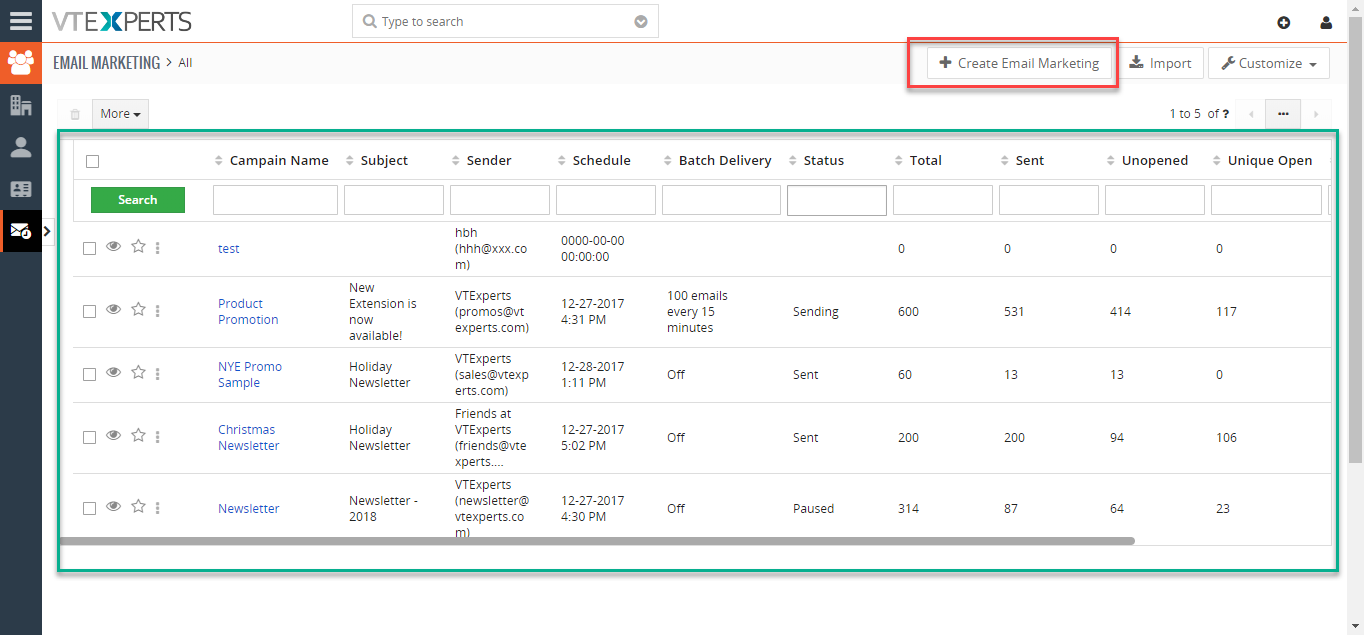Screen dimensions: 1364x635
Task: Click the VTExperts logo
Action: (x=122, y=21)
